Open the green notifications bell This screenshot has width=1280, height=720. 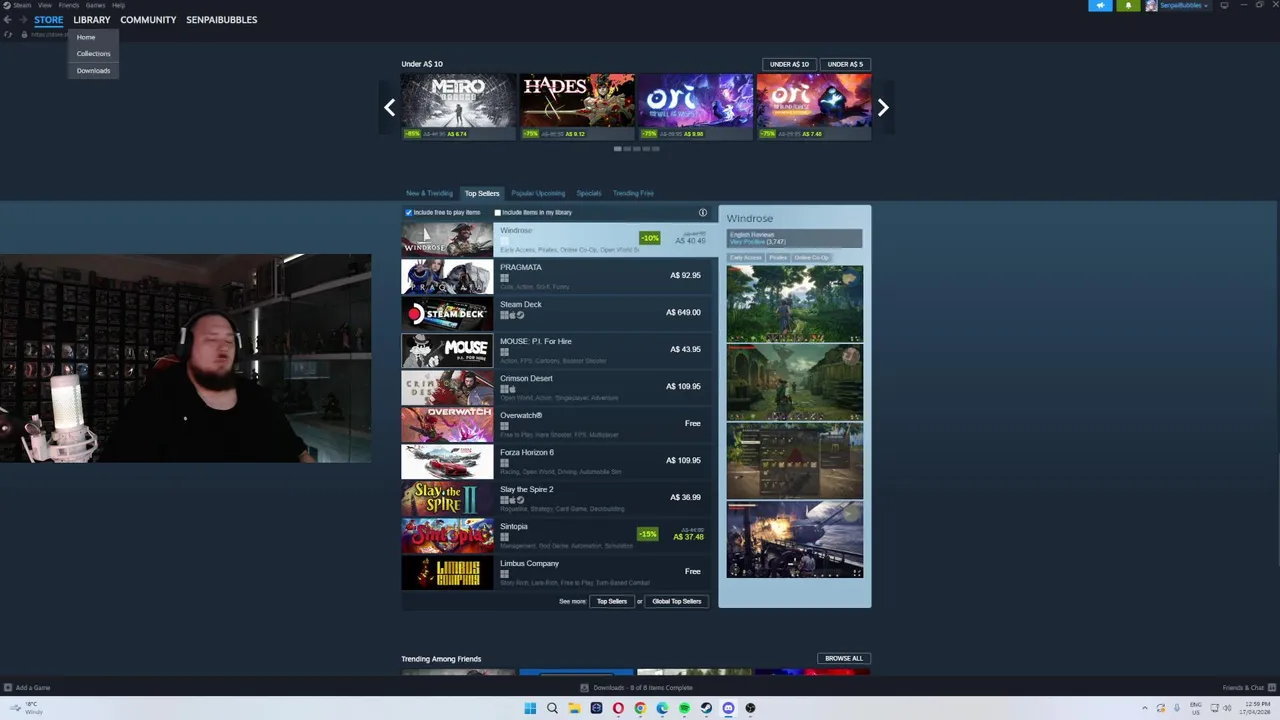click(x=1128, y=5)
